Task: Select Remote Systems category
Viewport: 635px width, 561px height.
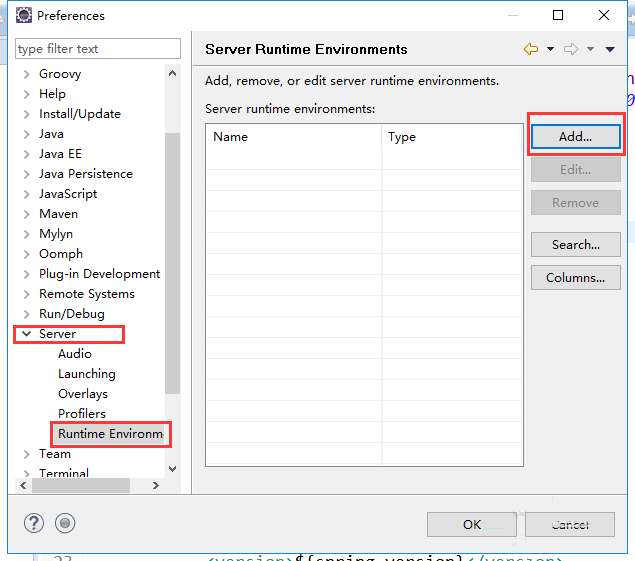Action: click(x=87, y=294)
